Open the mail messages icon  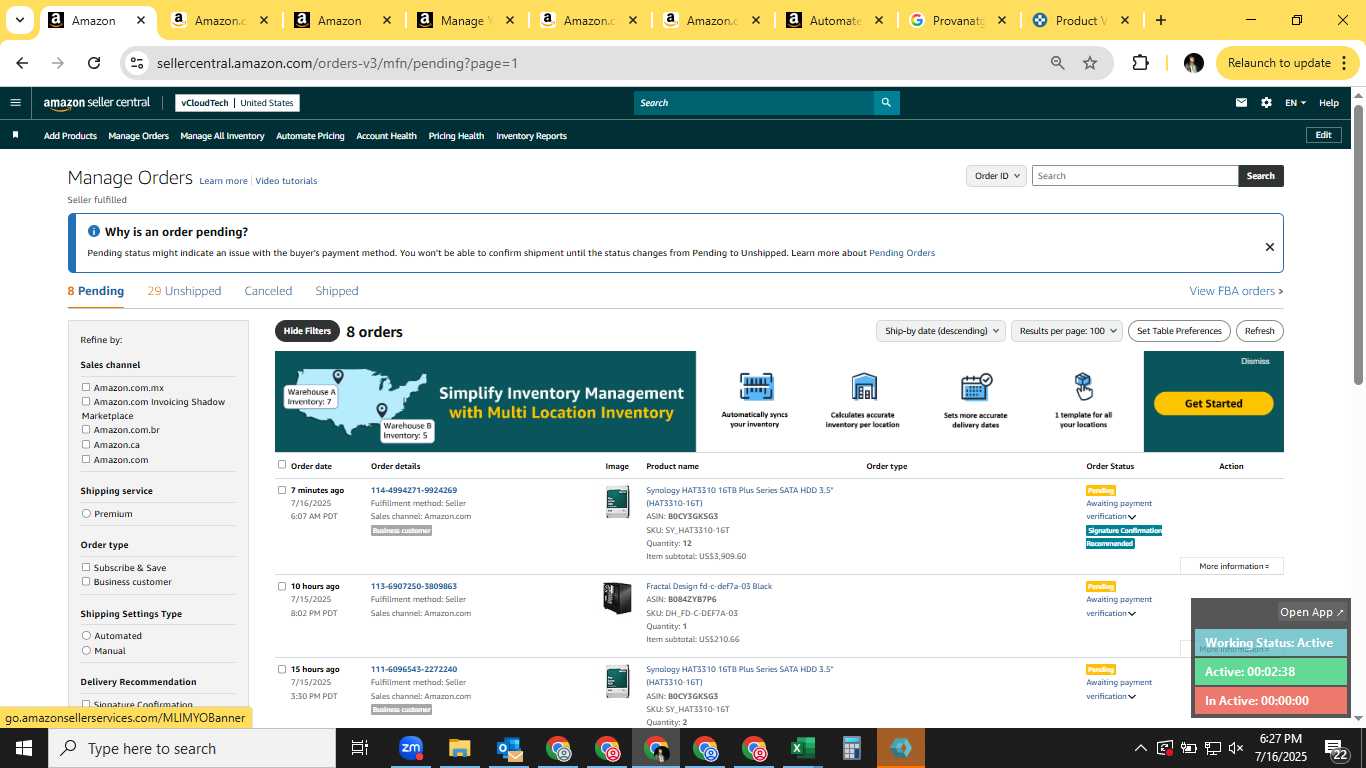[1242, 102]
